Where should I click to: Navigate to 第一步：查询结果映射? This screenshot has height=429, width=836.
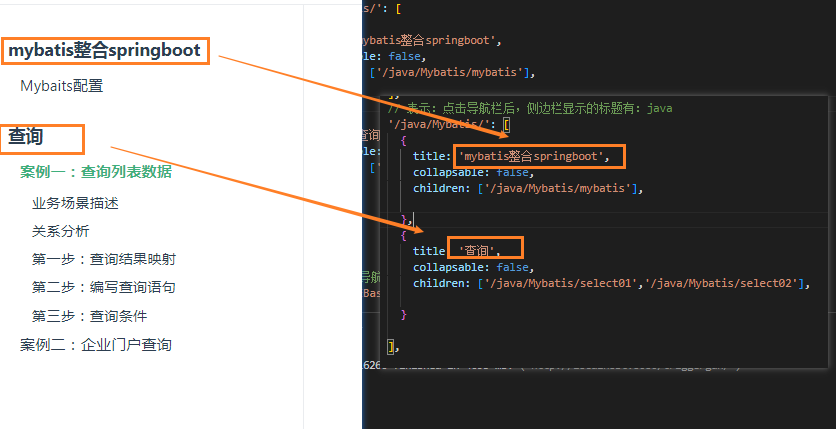coord(103,259)
